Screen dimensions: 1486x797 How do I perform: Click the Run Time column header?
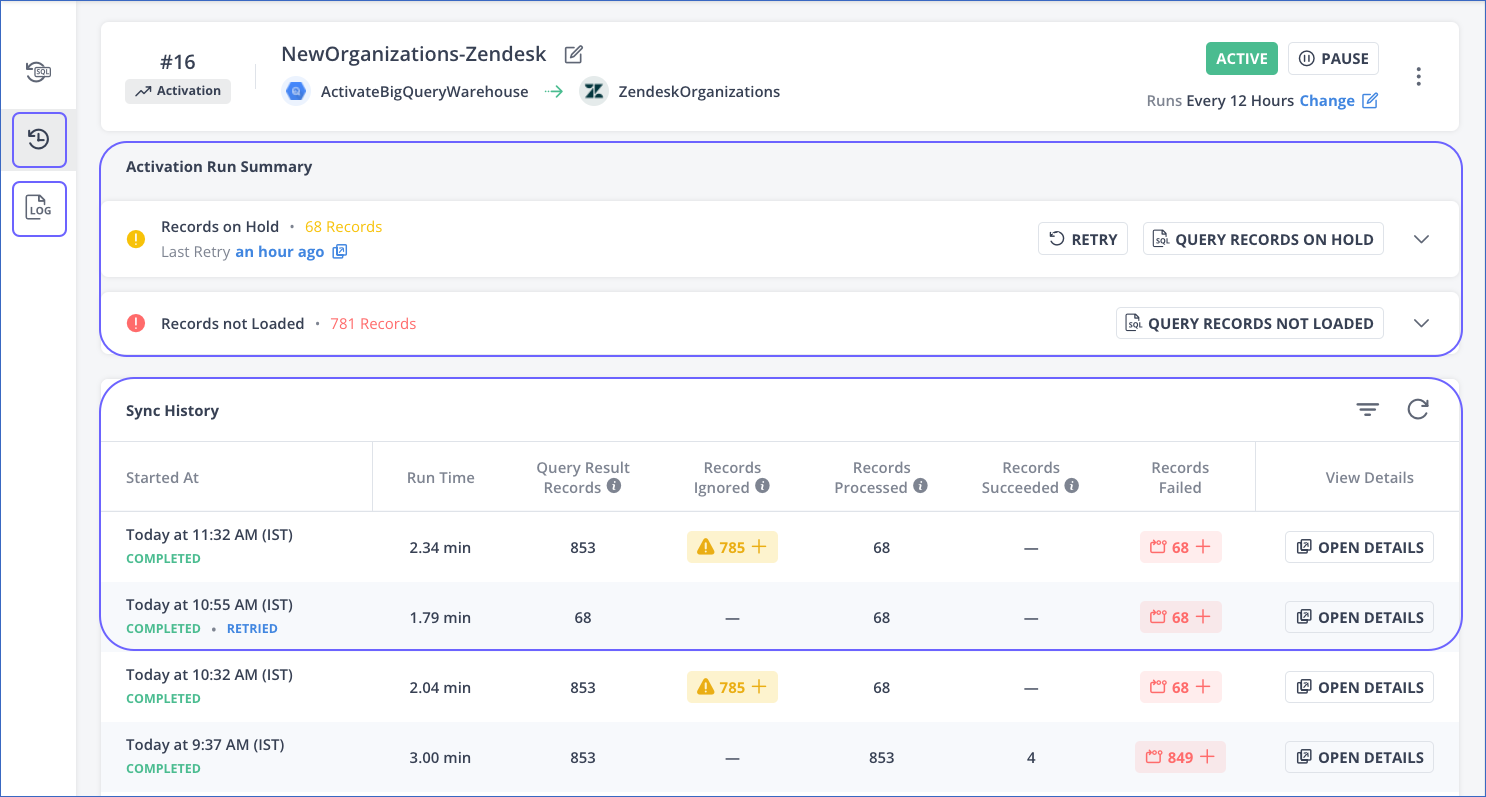(441, 478)
